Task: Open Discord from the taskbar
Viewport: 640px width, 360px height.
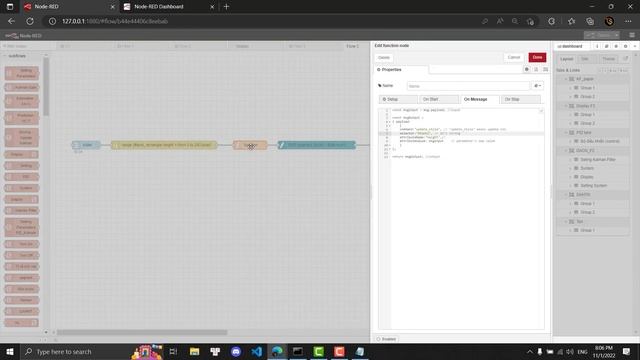Action: [x=236, y=351]
